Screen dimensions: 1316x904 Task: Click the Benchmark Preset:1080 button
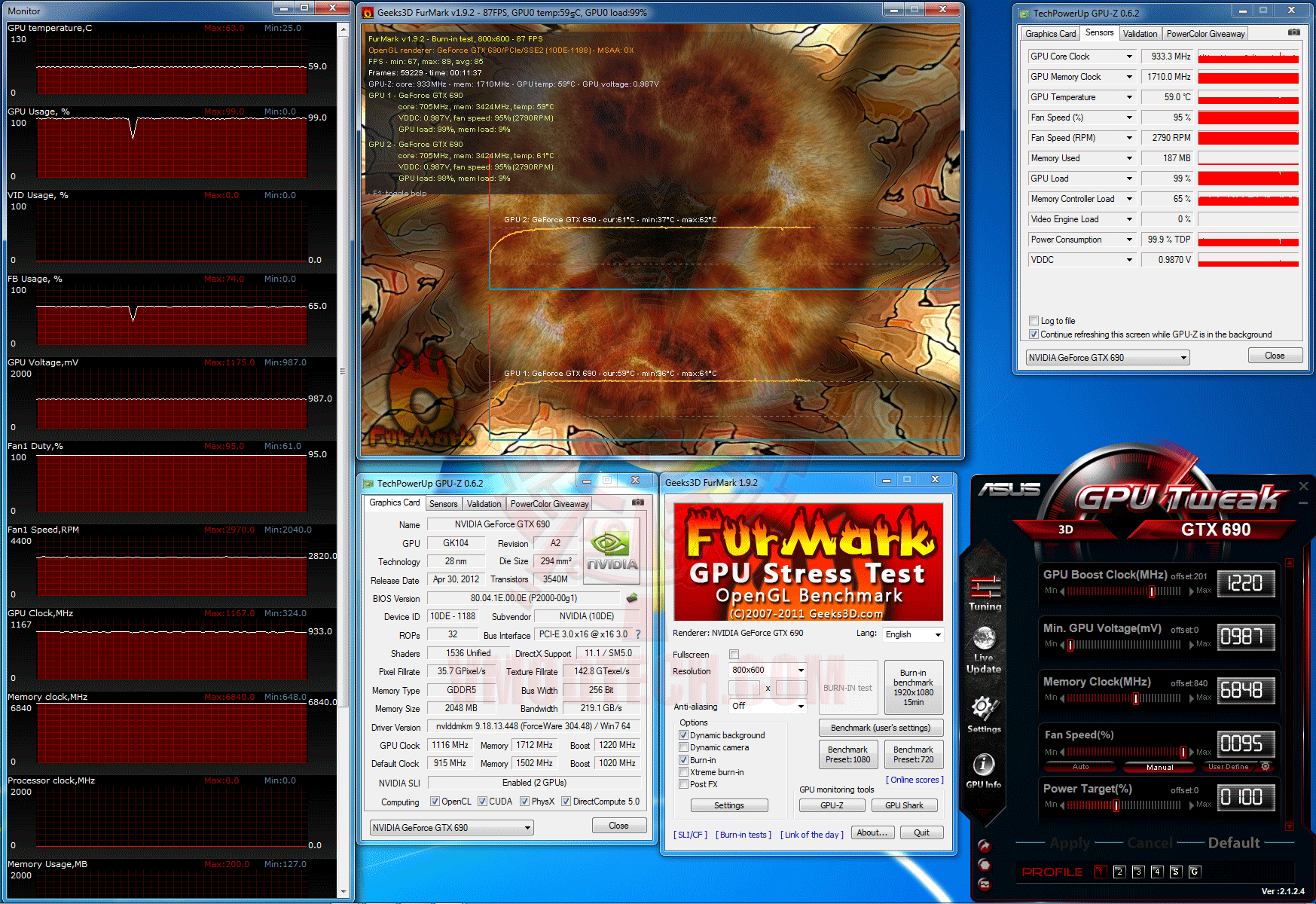(847, 754)
